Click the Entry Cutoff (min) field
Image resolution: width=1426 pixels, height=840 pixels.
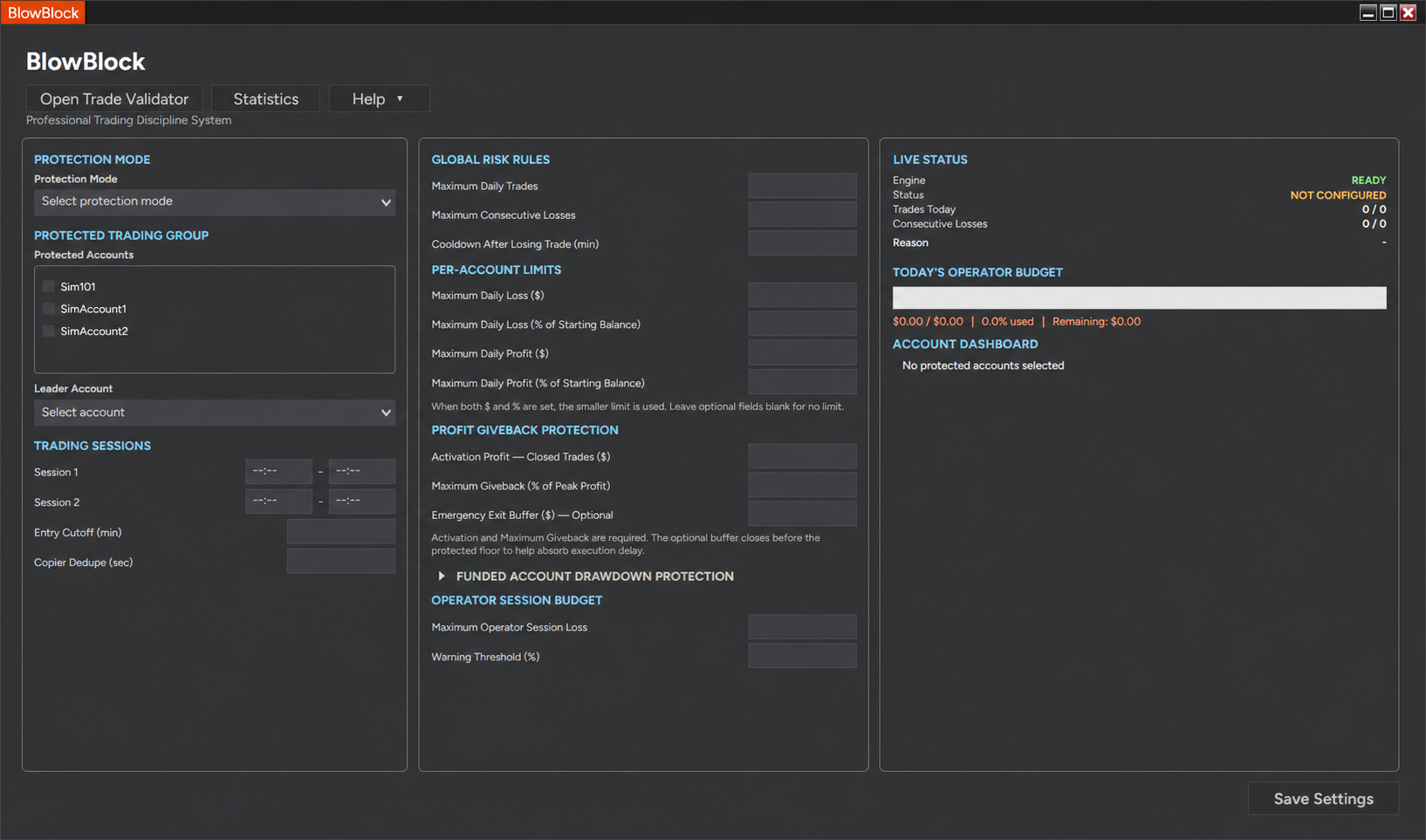coord(341,531)
